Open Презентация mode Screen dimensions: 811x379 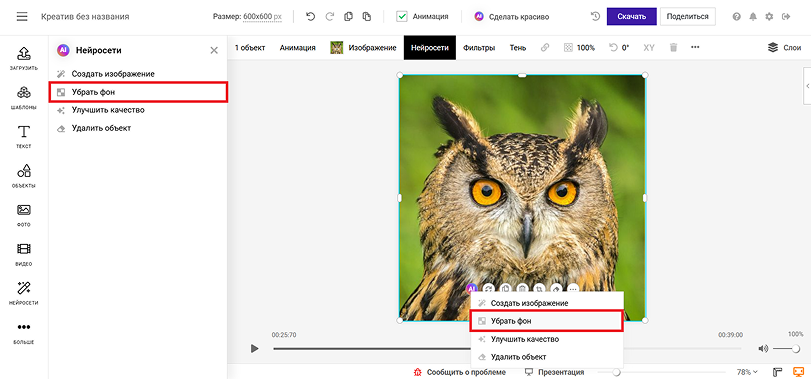tap(554, 372)
